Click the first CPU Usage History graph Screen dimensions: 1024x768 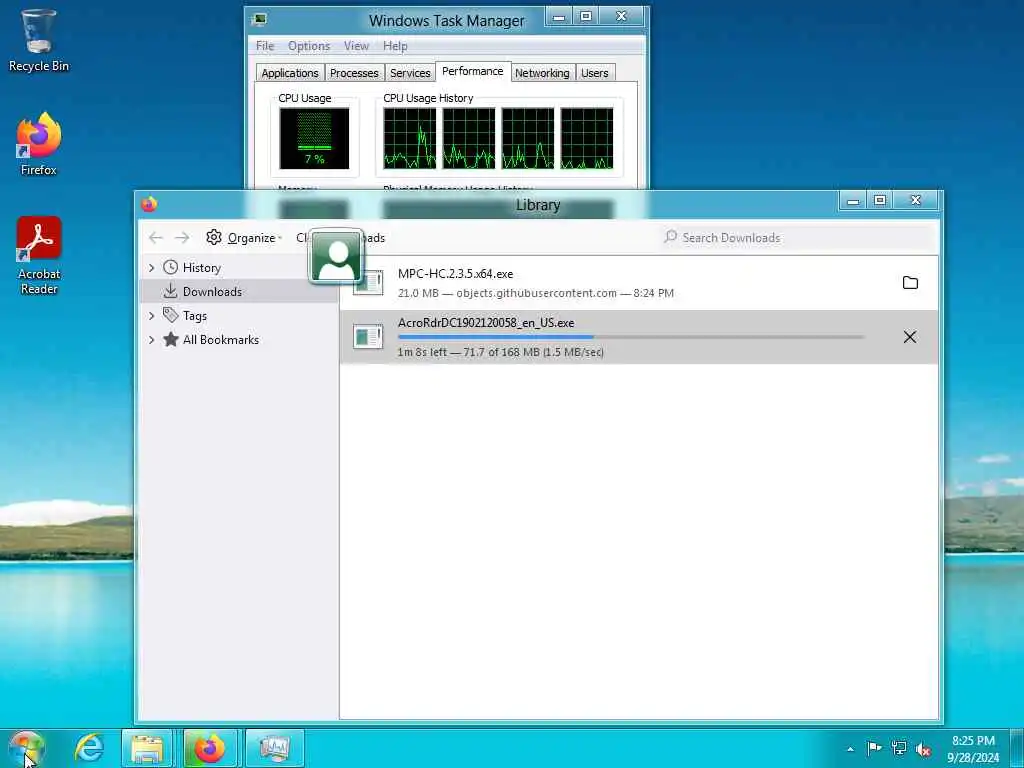pos(409,138)
